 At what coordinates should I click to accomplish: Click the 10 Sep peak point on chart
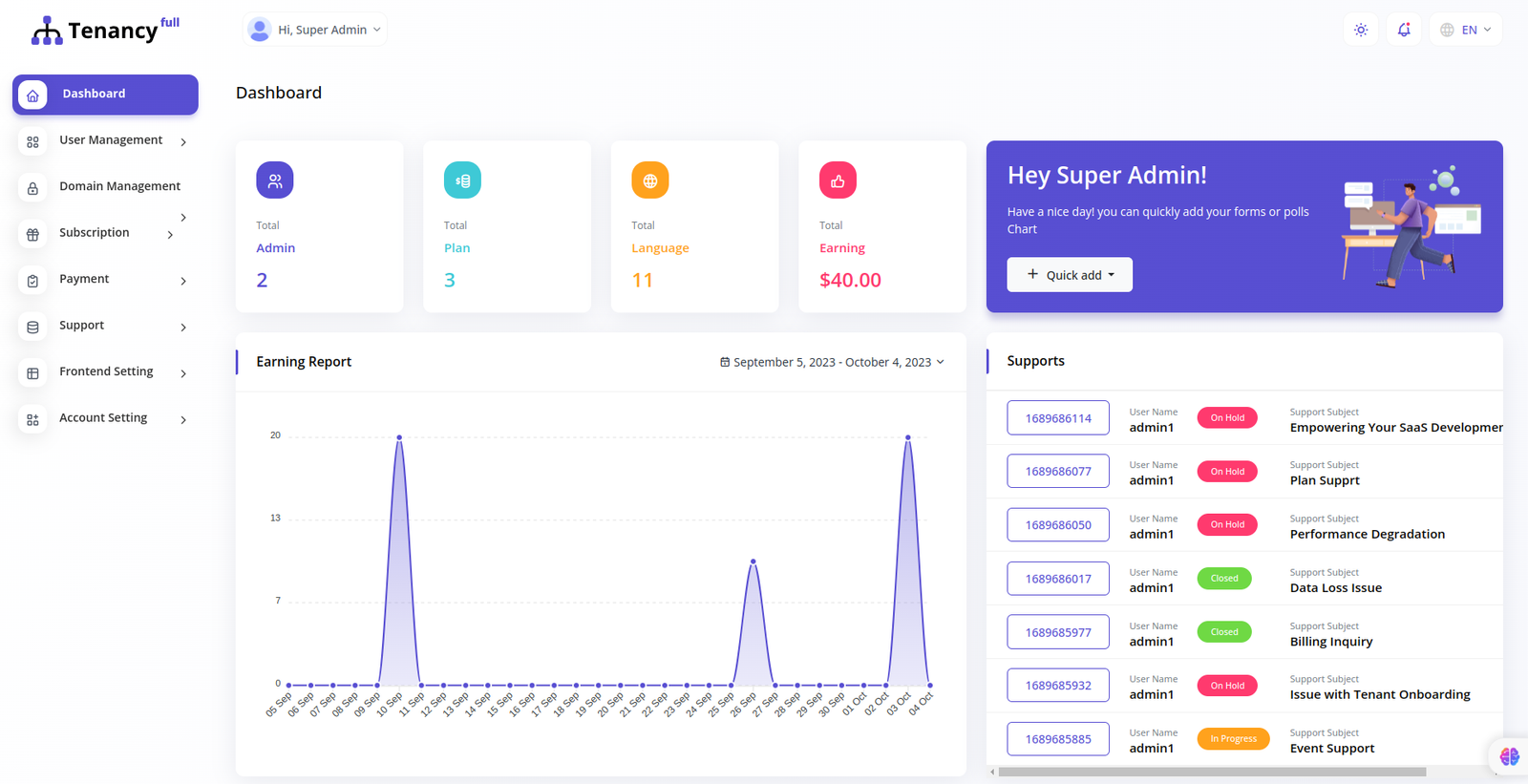[399, 437]
